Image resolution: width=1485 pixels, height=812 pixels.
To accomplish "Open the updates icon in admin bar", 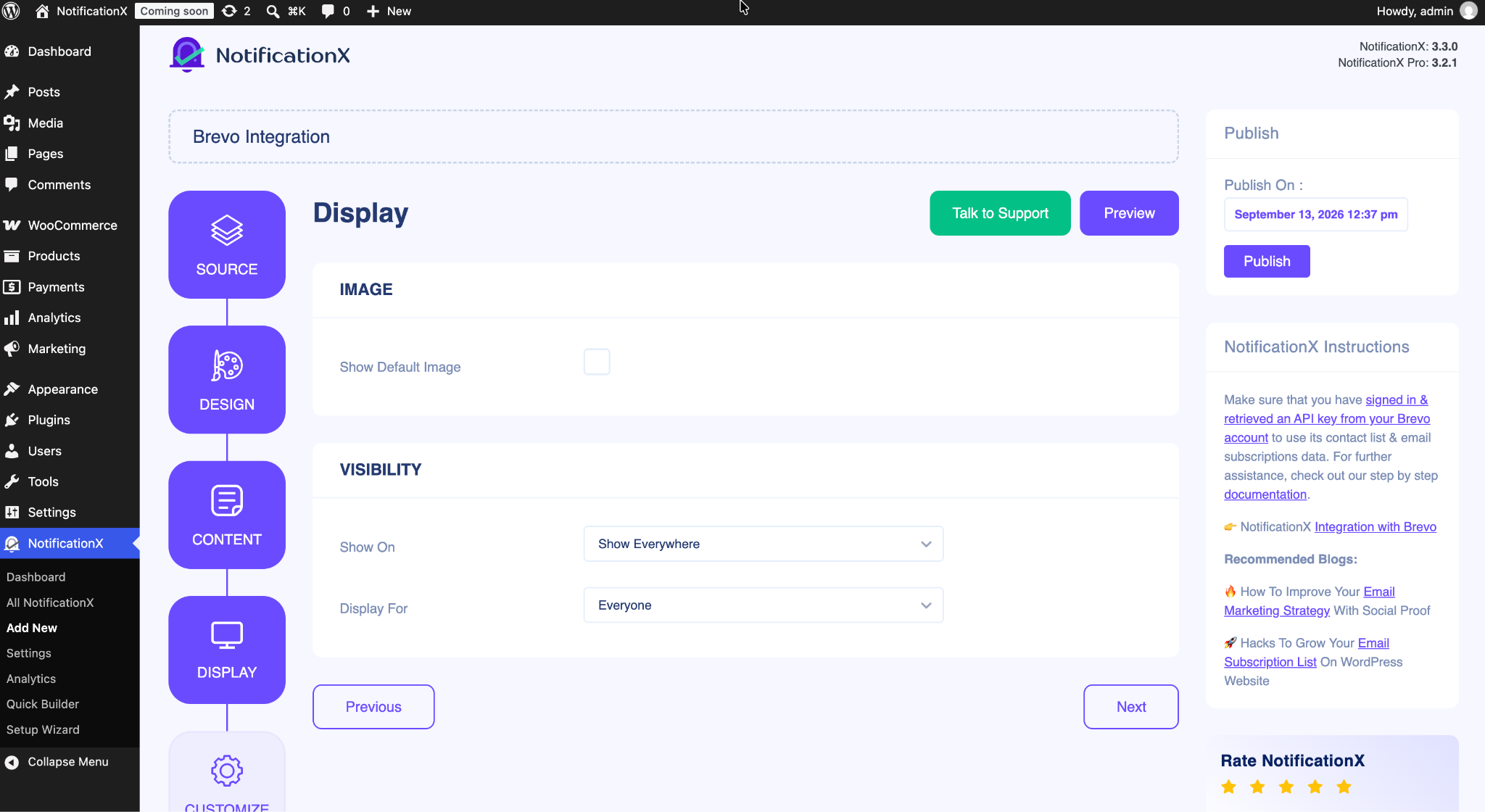I will click(x=229, y=11).
